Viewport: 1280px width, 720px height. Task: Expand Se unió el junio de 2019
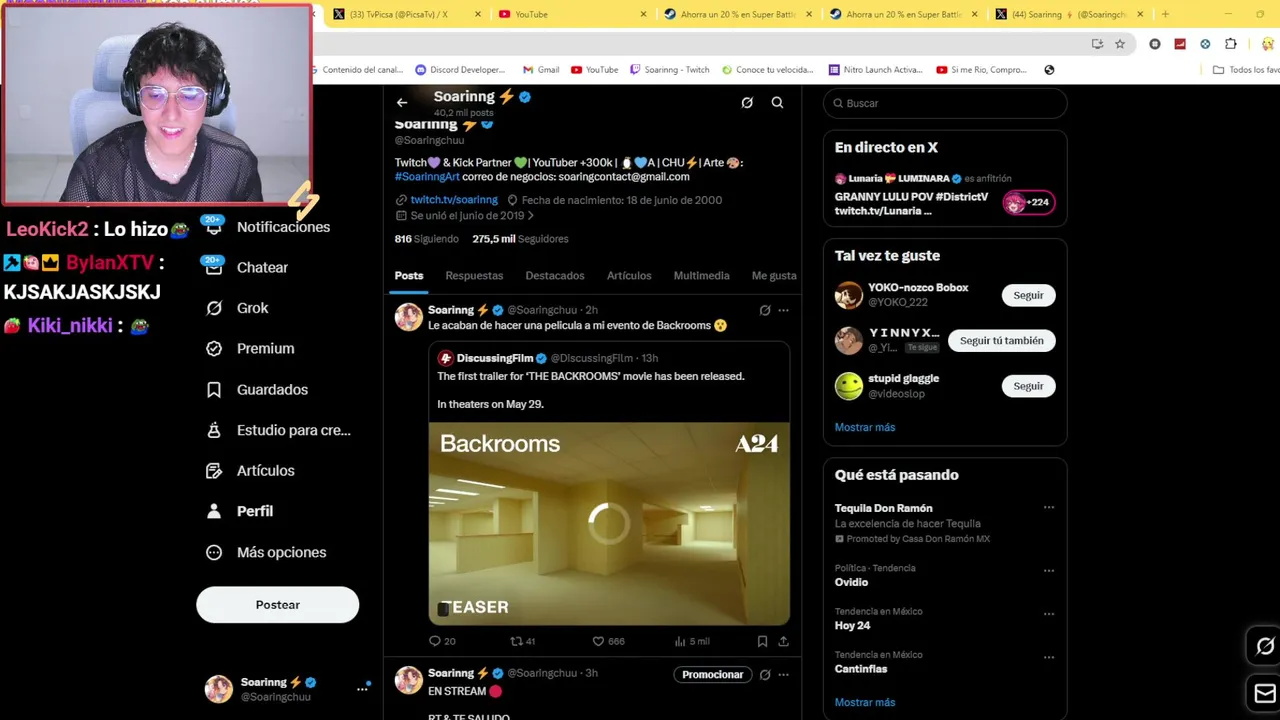pos(465,215)
